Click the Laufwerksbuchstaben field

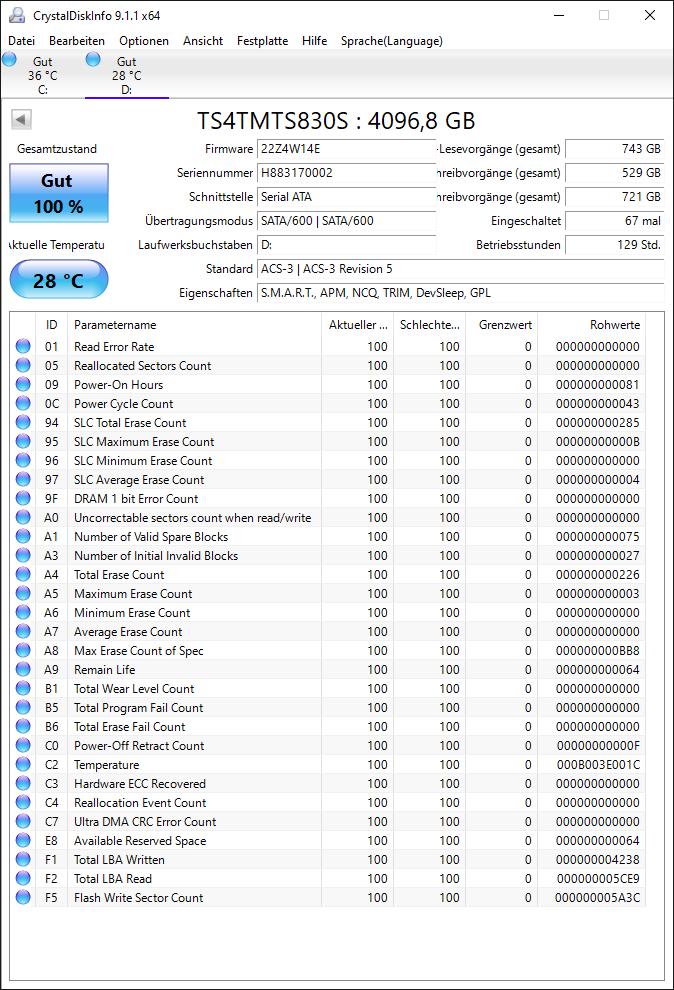(x=346, y=245)
